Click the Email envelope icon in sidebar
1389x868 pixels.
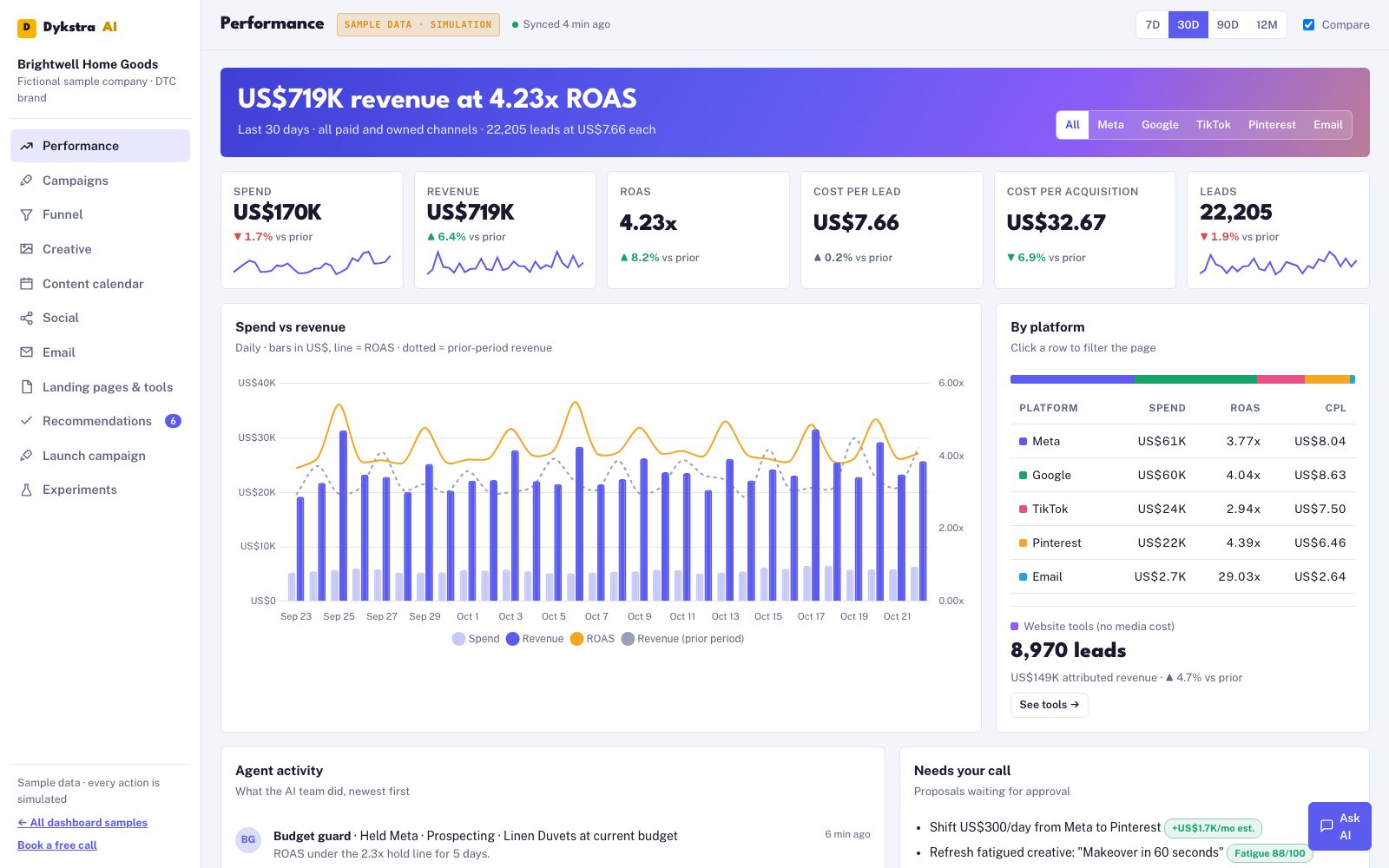(x=27, y=352)
